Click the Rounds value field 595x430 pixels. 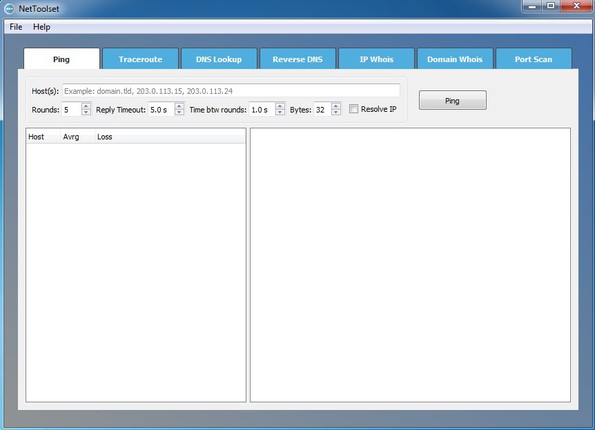coord(72,110)
